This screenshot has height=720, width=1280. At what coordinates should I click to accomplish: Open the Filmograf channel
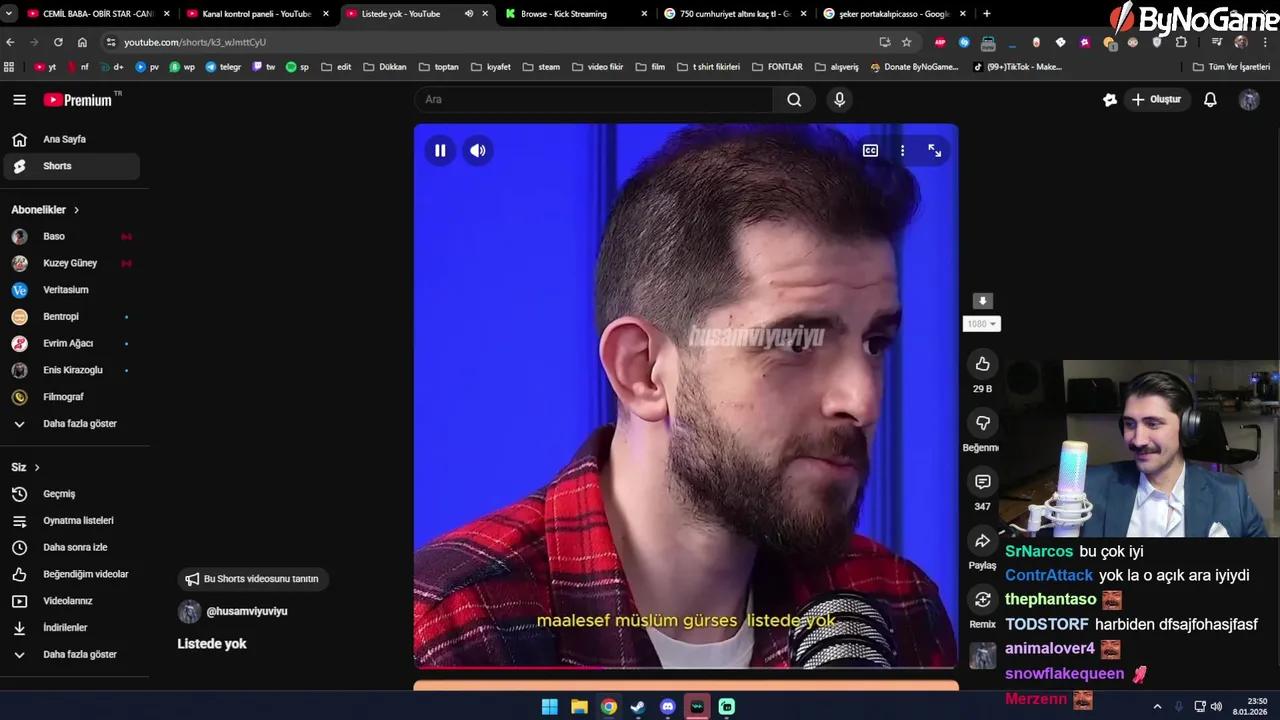click(x=72, y=397)
